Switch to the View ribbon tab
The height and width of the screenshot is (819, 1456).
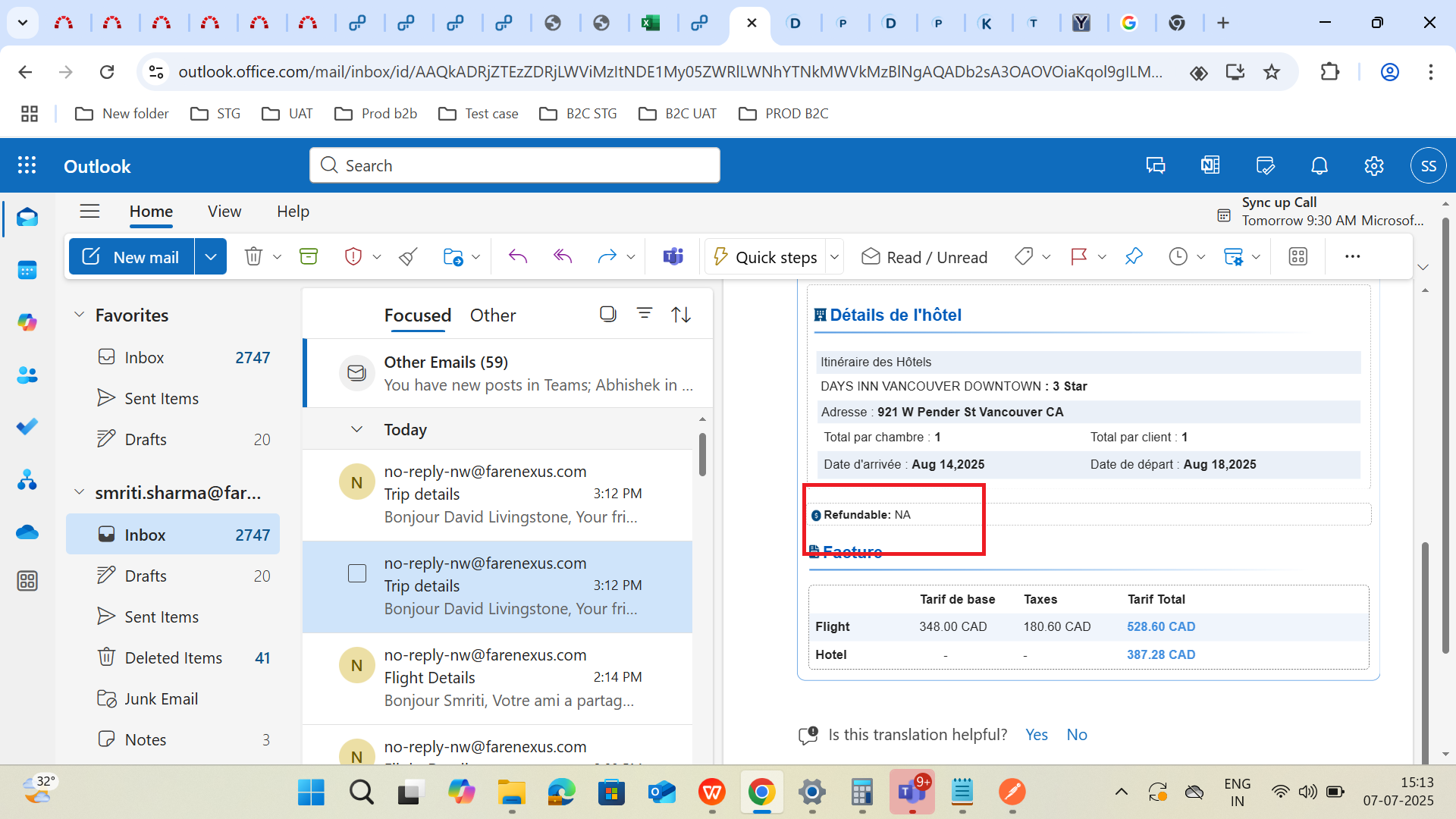coord(224,212)
